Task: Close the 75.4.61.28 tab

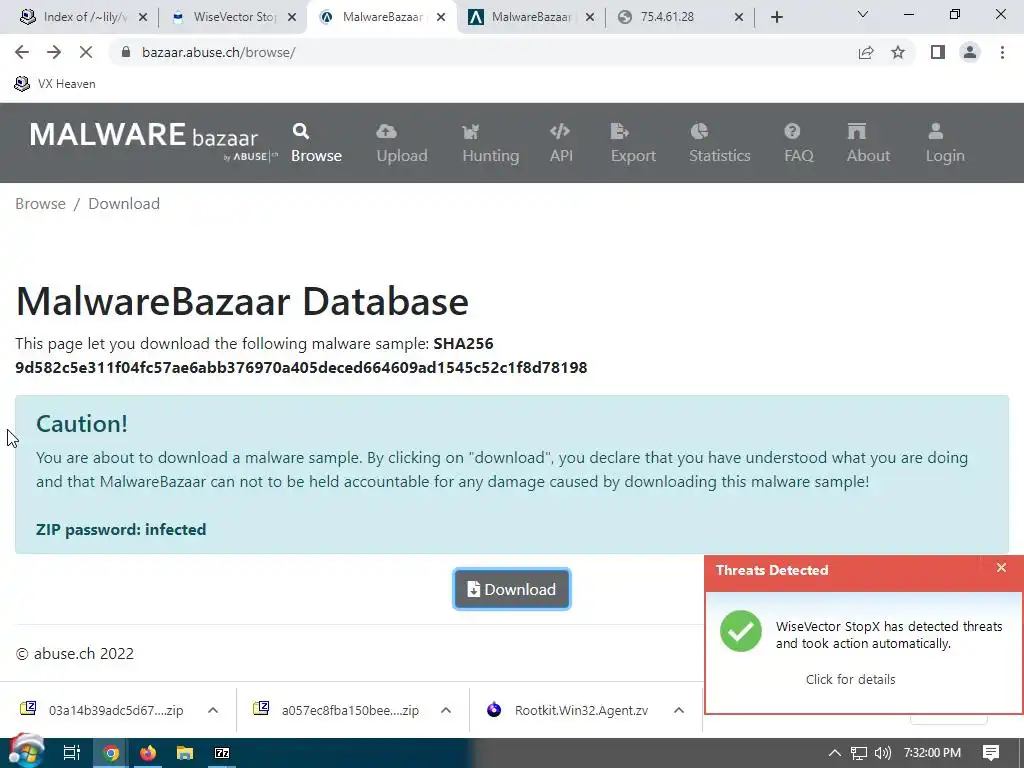Action: 739,17
